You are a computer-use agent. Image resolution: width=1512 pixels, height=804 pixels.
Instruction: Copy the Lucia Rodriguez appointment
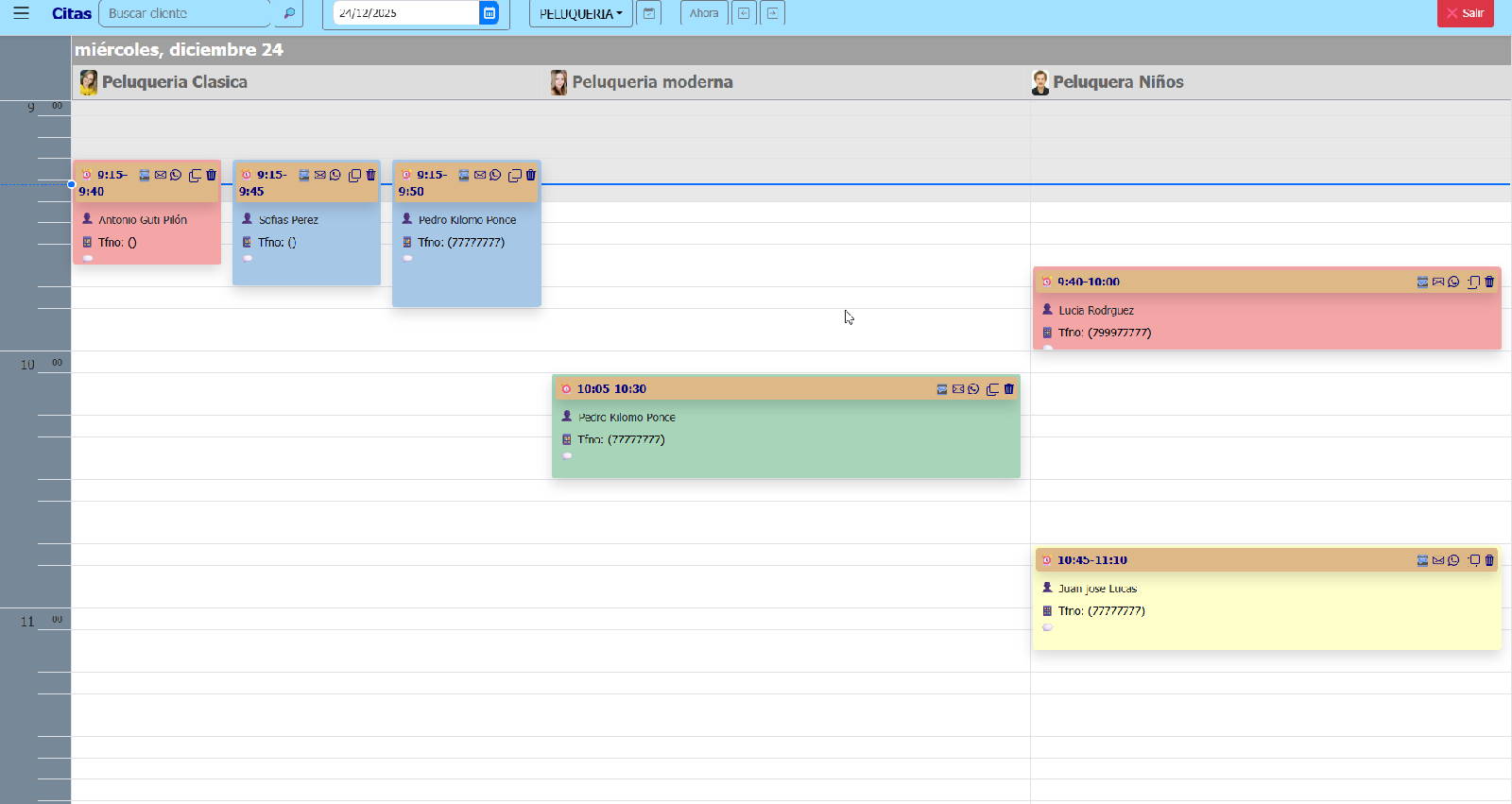tap(1473, 282)
